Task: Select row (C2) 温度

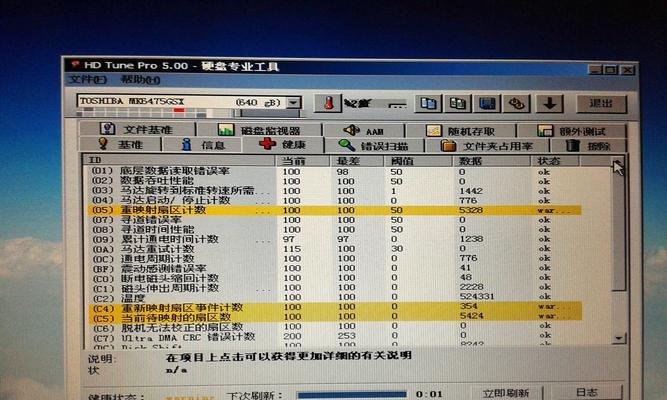Action: tap(334, 297)
